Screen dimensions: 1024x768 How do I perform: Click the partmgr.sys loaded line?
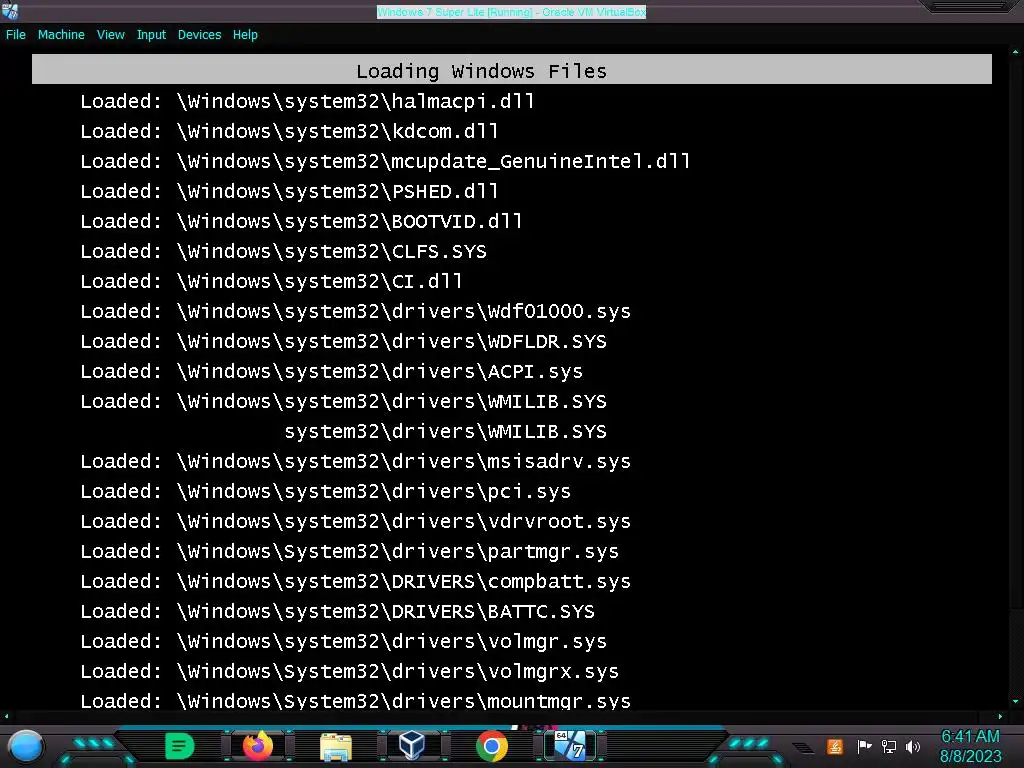[349, 552]
